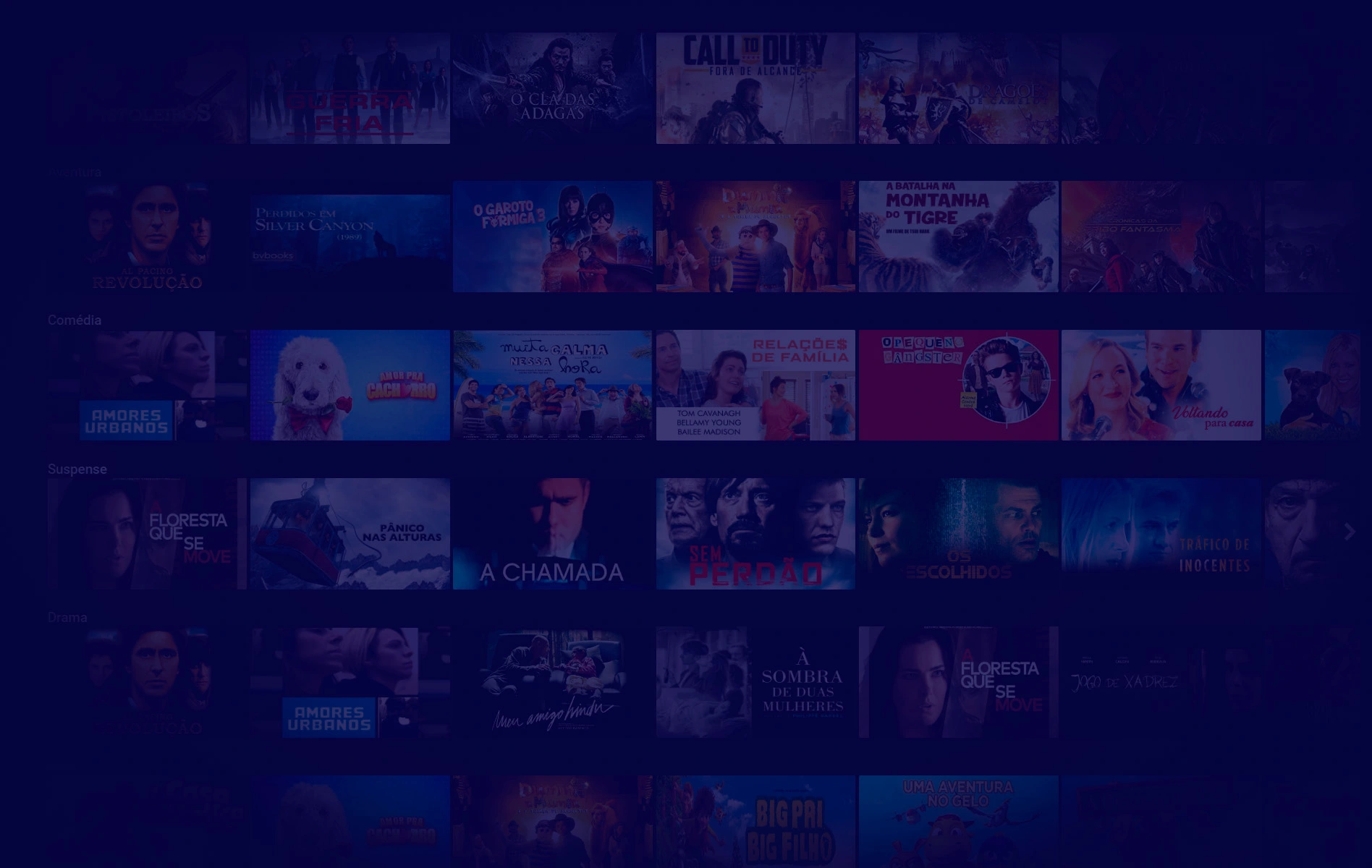This screenshot has width=1372, height=868.
Task: Select Call to Duty Fora de Alcance
Action: 755,88
